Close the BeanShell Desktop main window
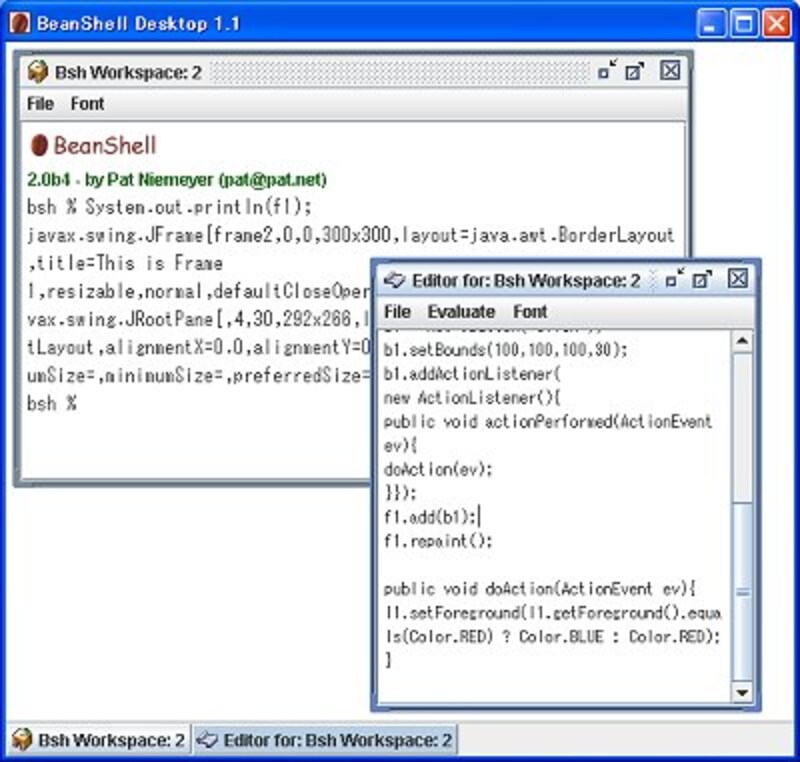 point(777,23)
